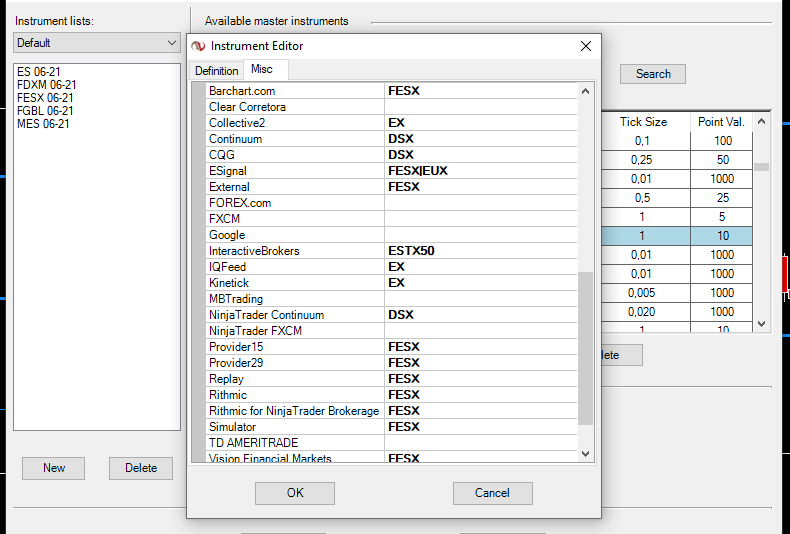Image resolution: width=790 pixels, height=534 pixels.
Task: Click the Continuum value field DSX
Action: pos(481,139)
